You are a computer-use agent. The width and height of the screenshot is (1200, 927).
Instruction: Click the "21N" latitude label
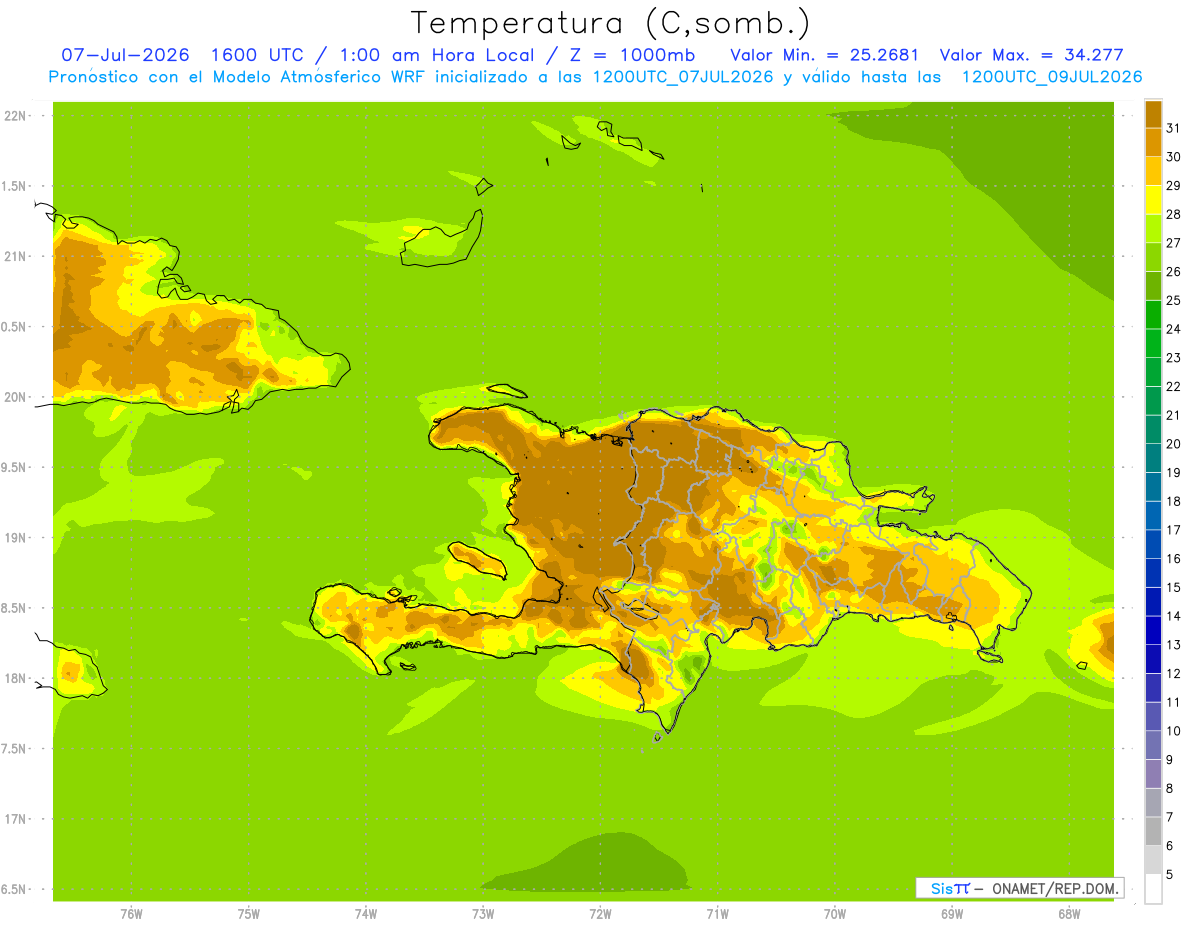point(15,257)
